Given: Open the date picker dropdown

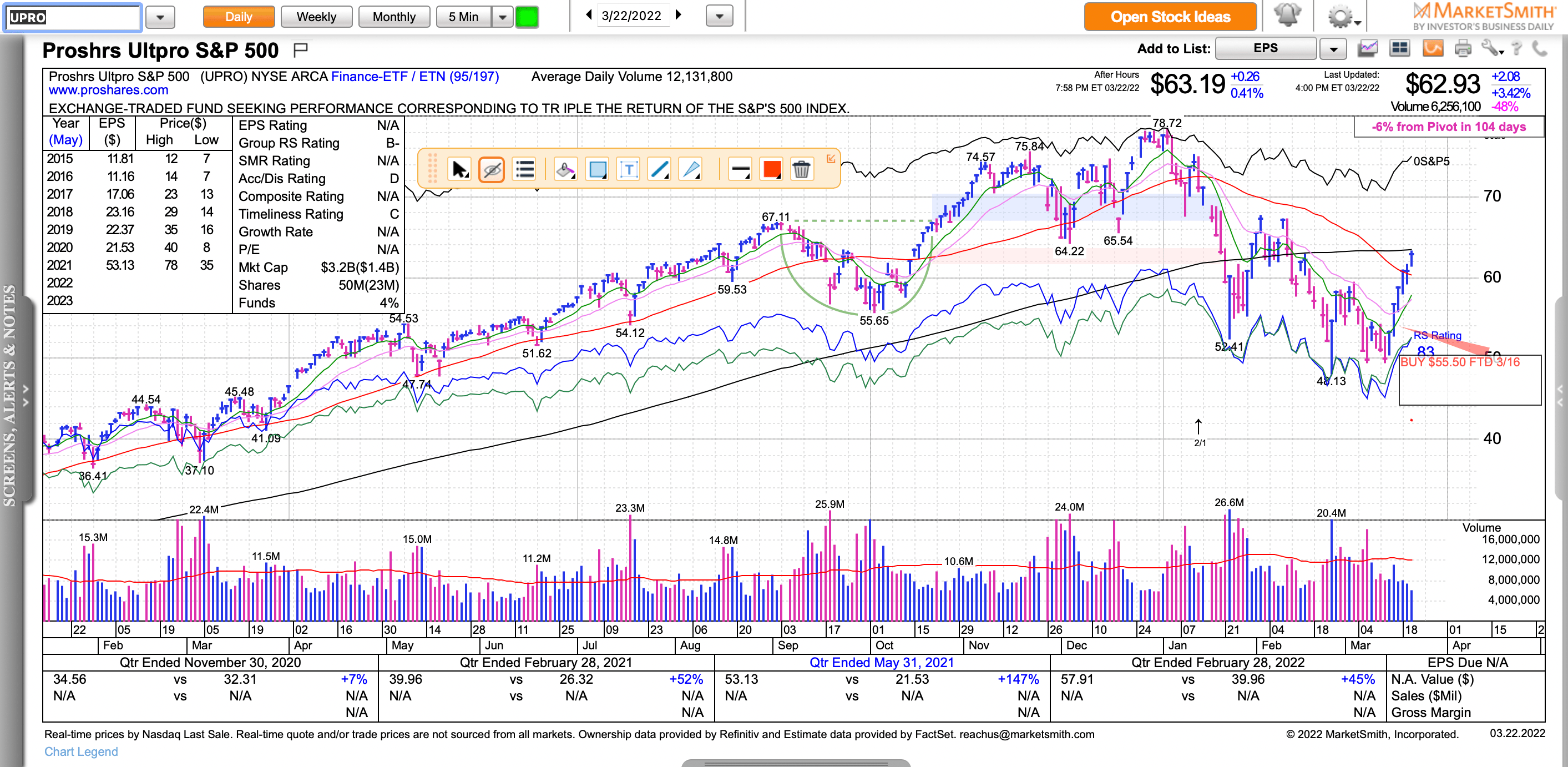Looking at the screenshot, I should 719,16.
